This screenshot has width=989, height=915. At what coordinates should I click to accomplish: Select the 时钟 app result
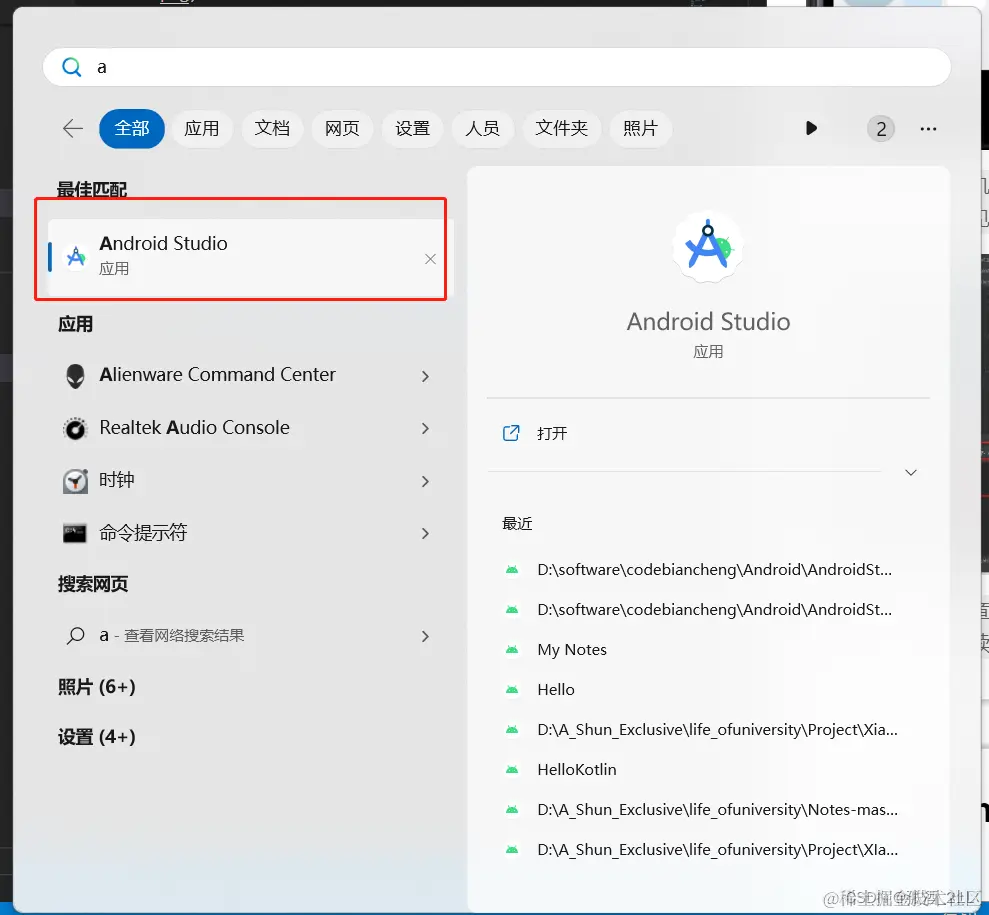(x=249, y=481)
